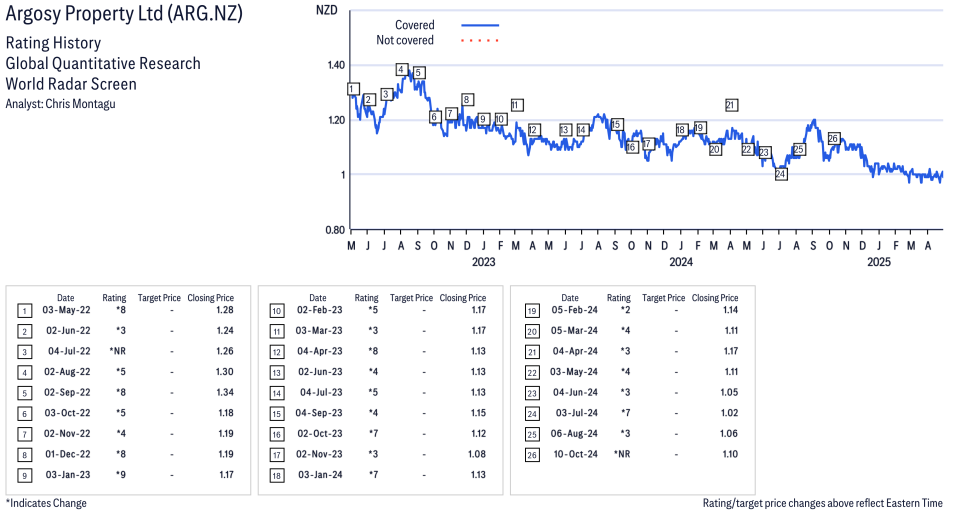Click the date 06-Aug-24 in table
954x510 pixels.
pyautogui.click(x=574, y=434)
